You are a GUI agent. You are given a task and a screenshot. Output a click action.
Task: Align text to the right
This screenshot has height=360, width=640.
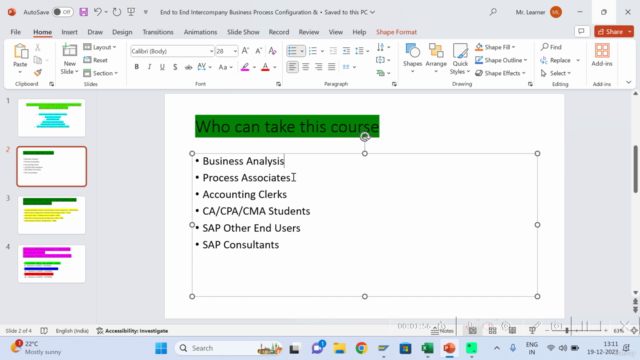tap(318, 67)
